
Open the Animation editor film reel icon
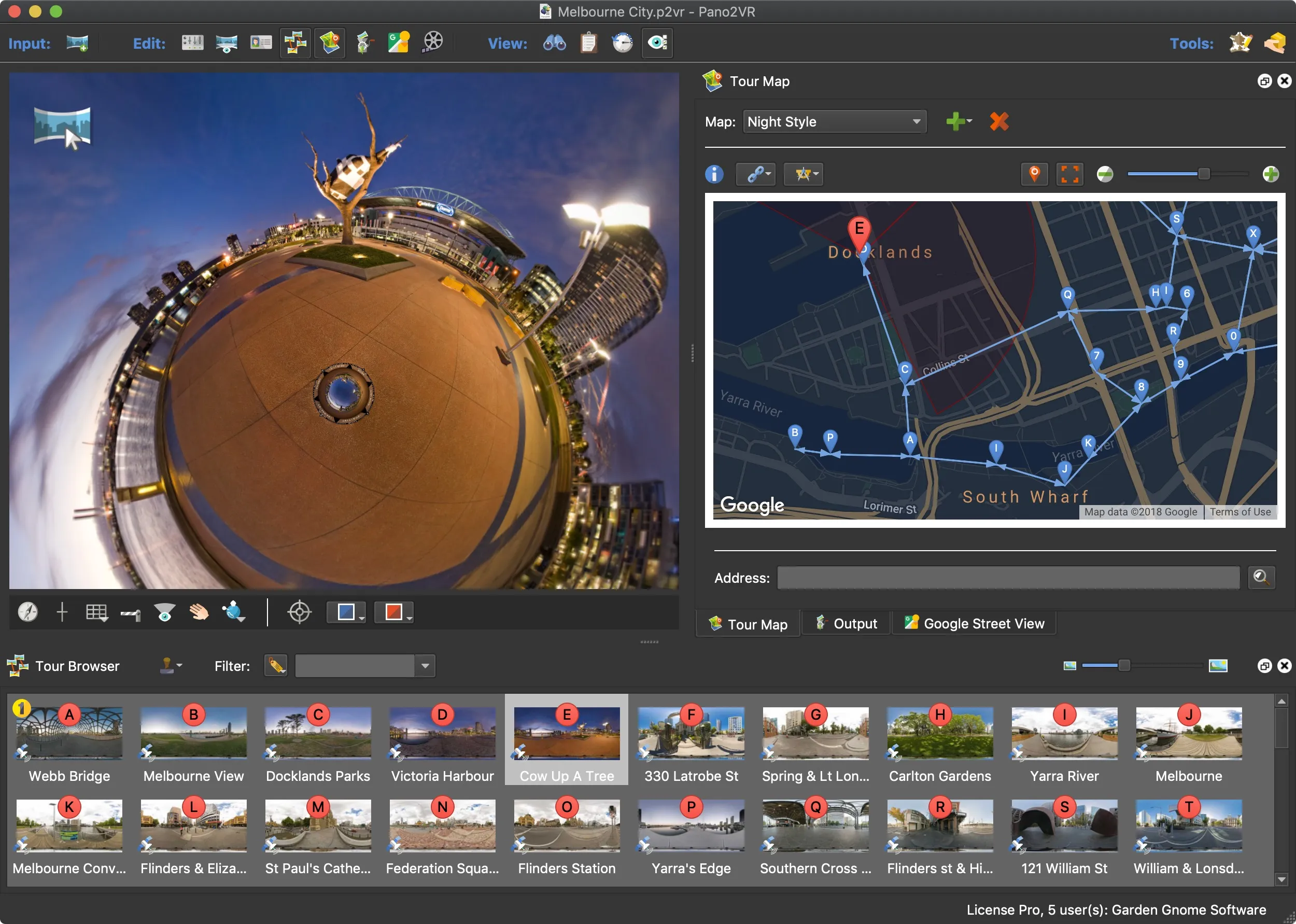click(x=433, y=42)
